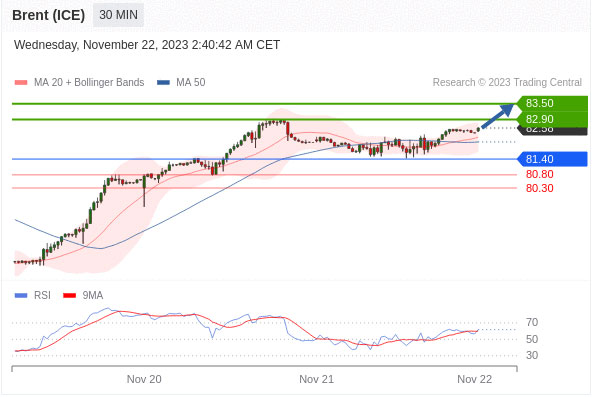Toggle the MA 20 + Bollinger Bands legend label
This screenshot has width=594, height=397.
tap(89, 83)
